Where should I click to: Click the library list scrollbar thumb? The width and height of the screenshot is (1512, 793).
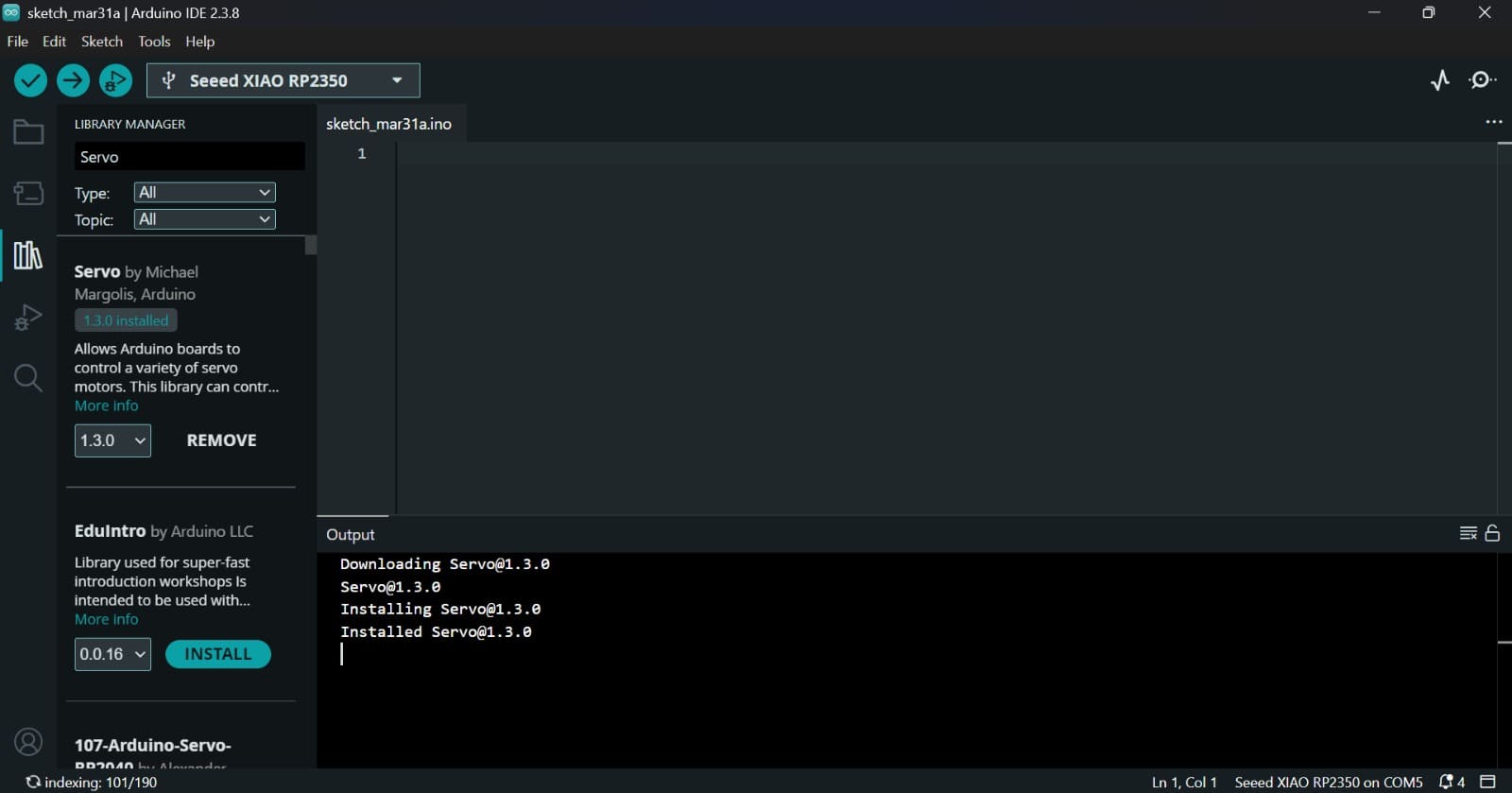point(311,246)
